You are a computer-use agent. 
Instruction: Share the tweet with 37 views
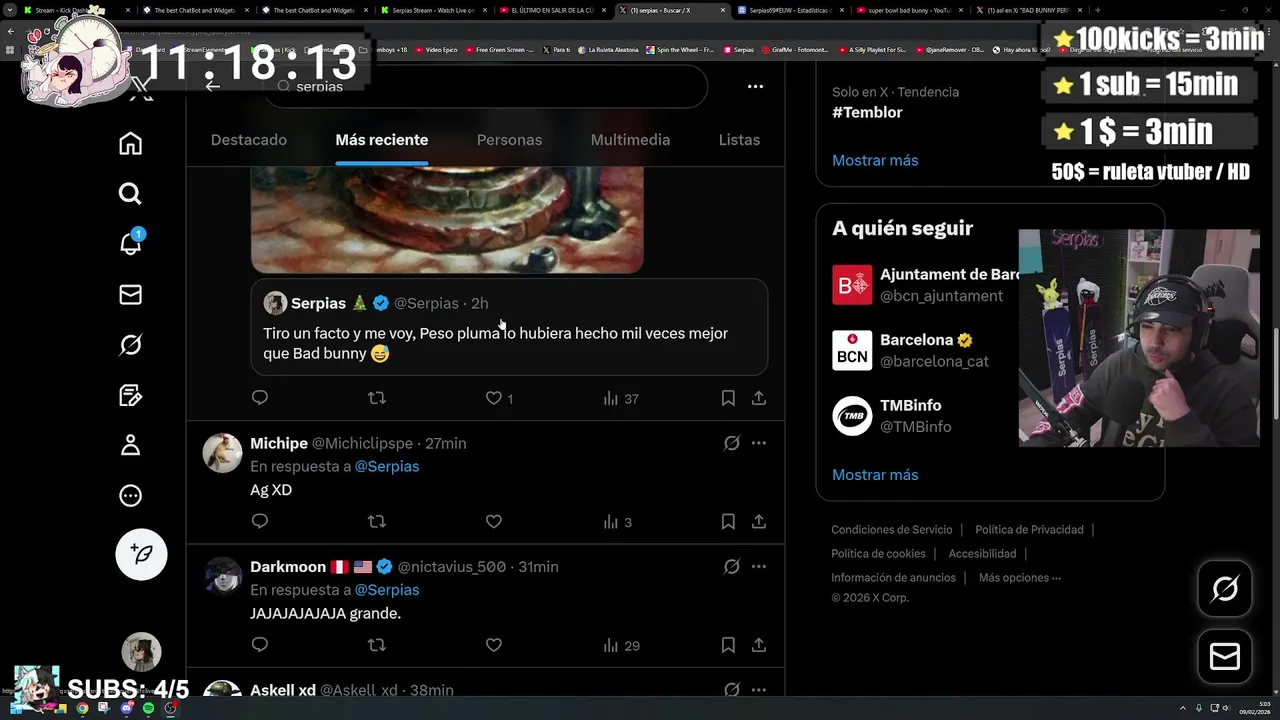click(759, 398)
